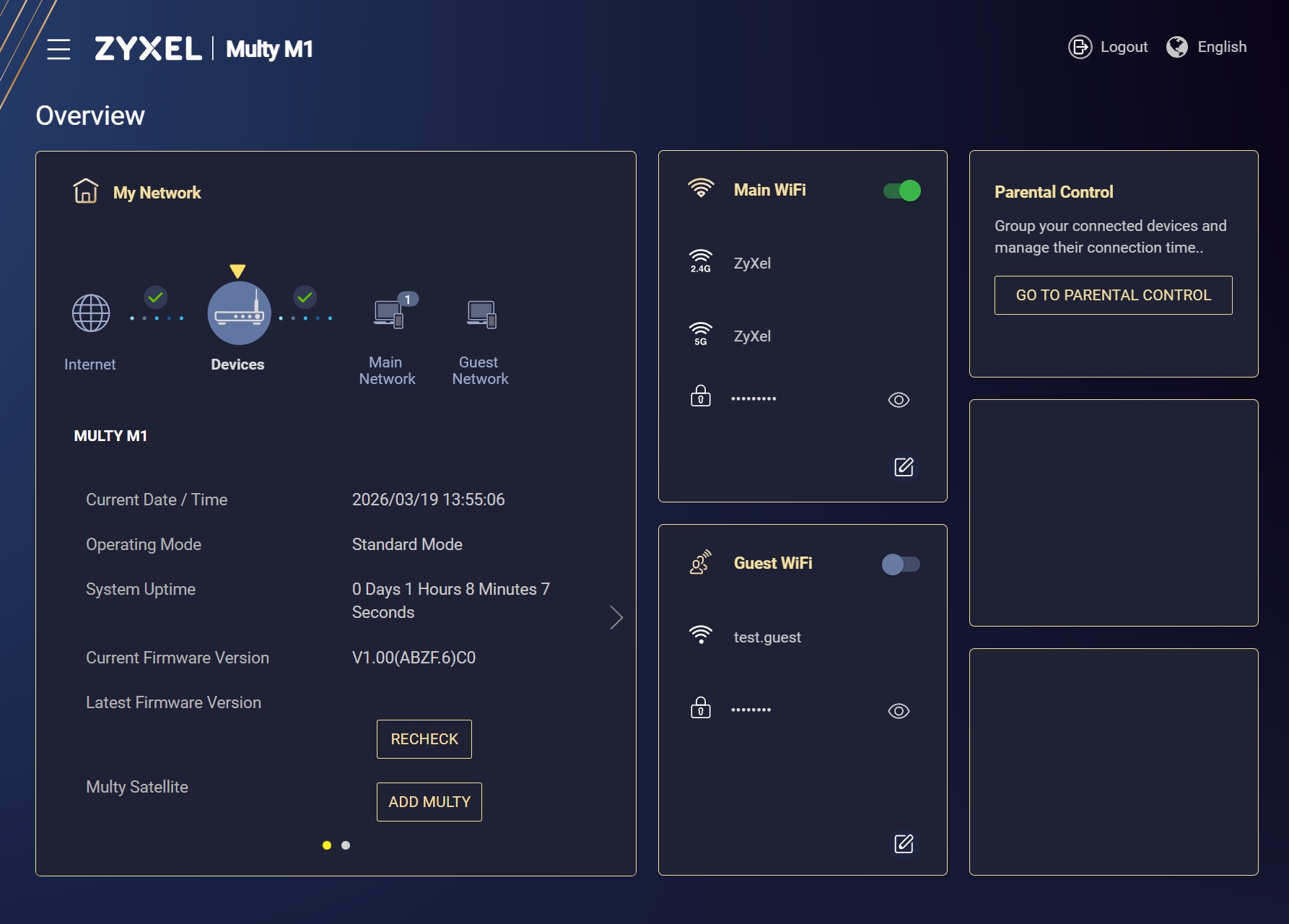This screenshot has width=1289, height=924.
Task: Click the globe language icon
Action: [1177, 47]
